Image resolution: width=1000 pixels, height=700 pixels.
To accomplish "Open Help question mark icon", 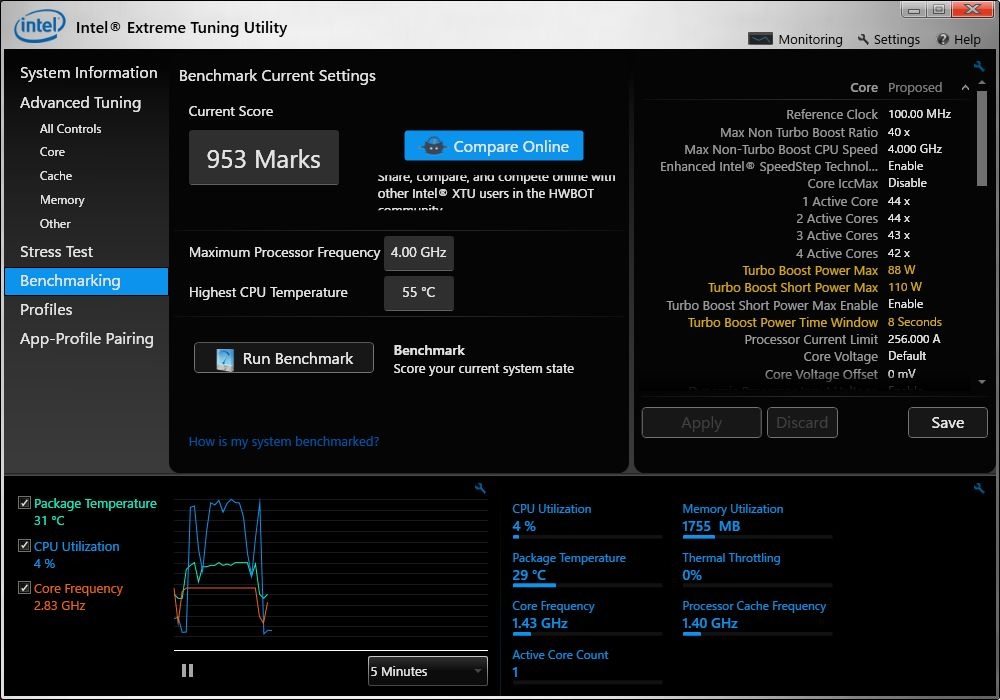I will click(943, 40).
